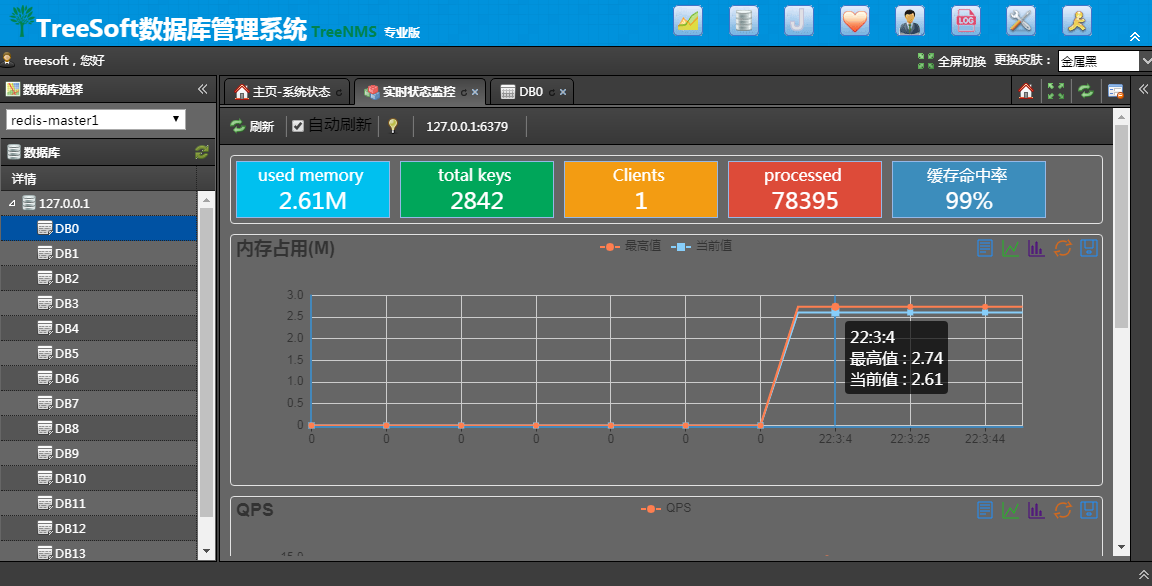This screenshot has width=1152, height=586.
Task: Collapse the 127.0.0.1 tree node
Action: pos(12,203)
